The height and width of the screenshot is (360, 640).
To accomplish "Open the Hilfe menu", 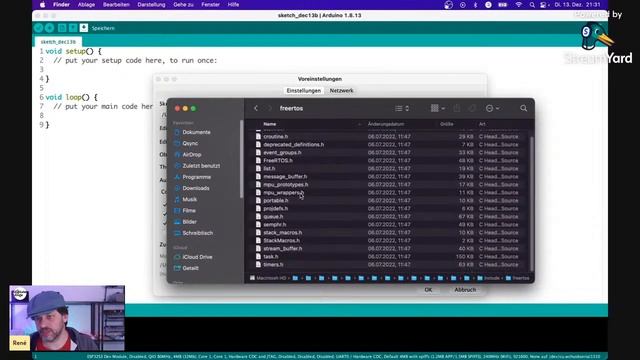I will 233,4.
